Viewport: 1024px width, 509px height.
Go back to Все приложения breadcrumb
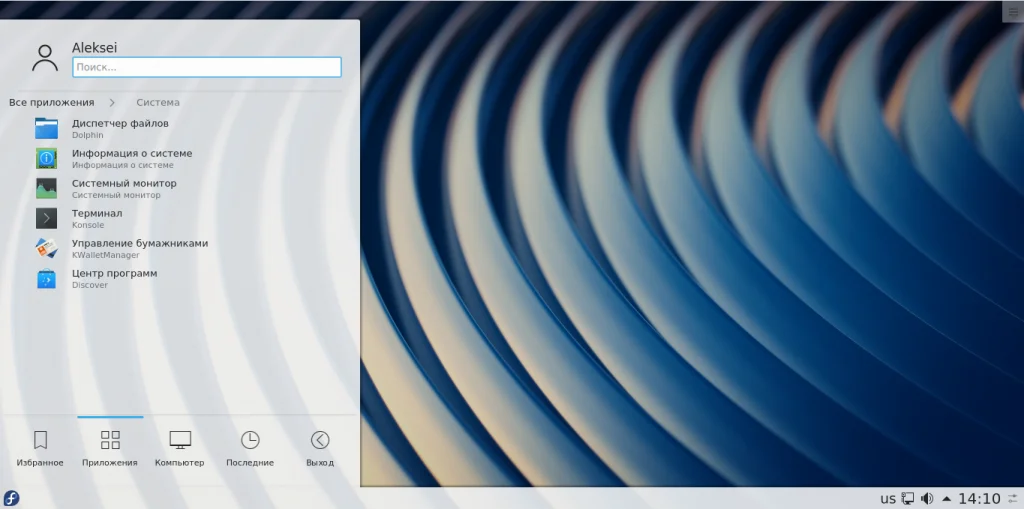pyautogui.click(x=52, y=103)
